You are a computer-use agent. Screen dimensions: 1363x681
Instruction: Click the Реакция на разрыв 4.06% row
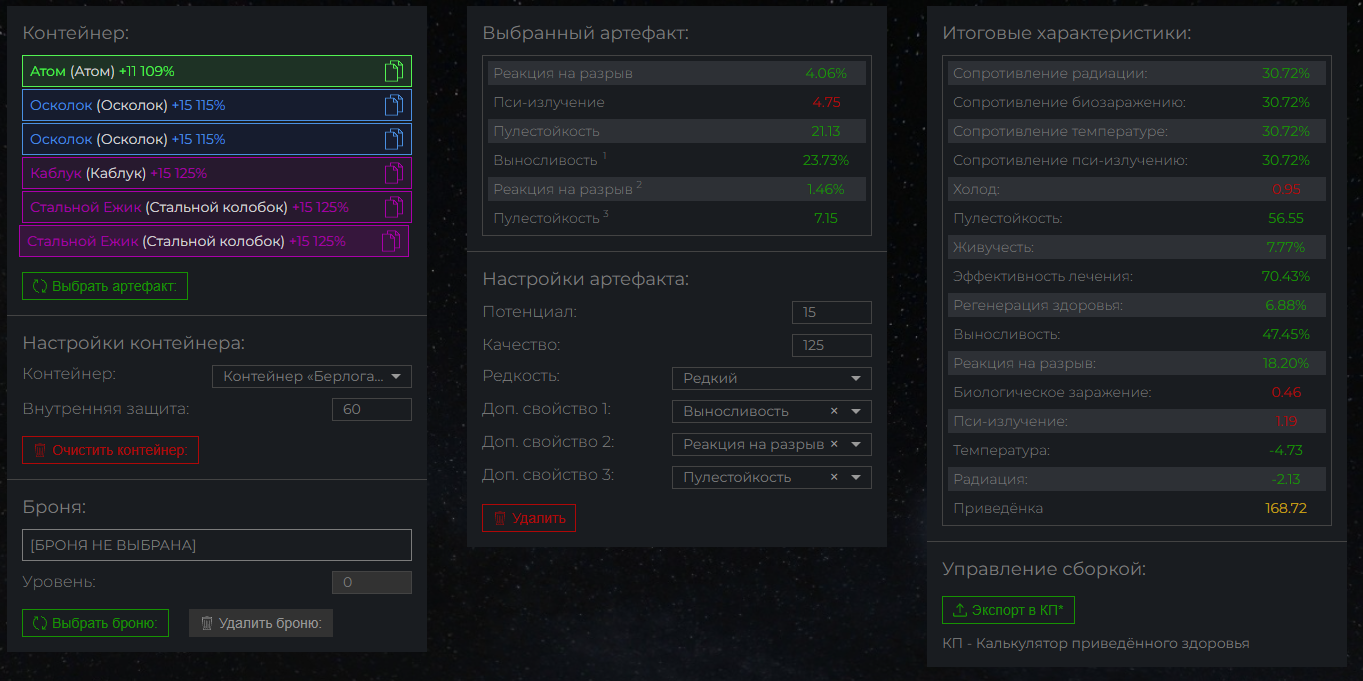click(677, 73)
